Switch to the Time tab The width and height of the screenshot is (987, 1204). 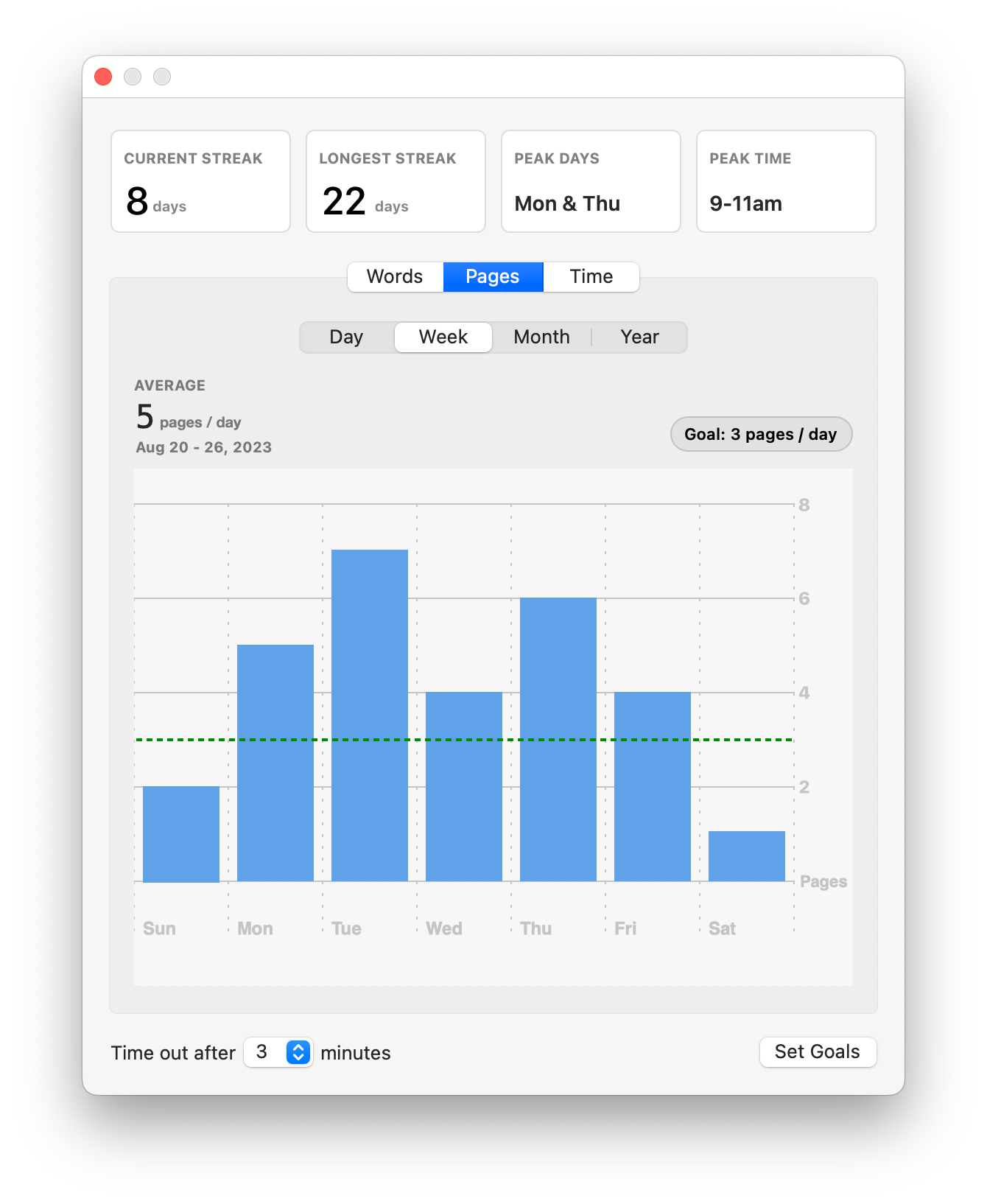(591, 277)
